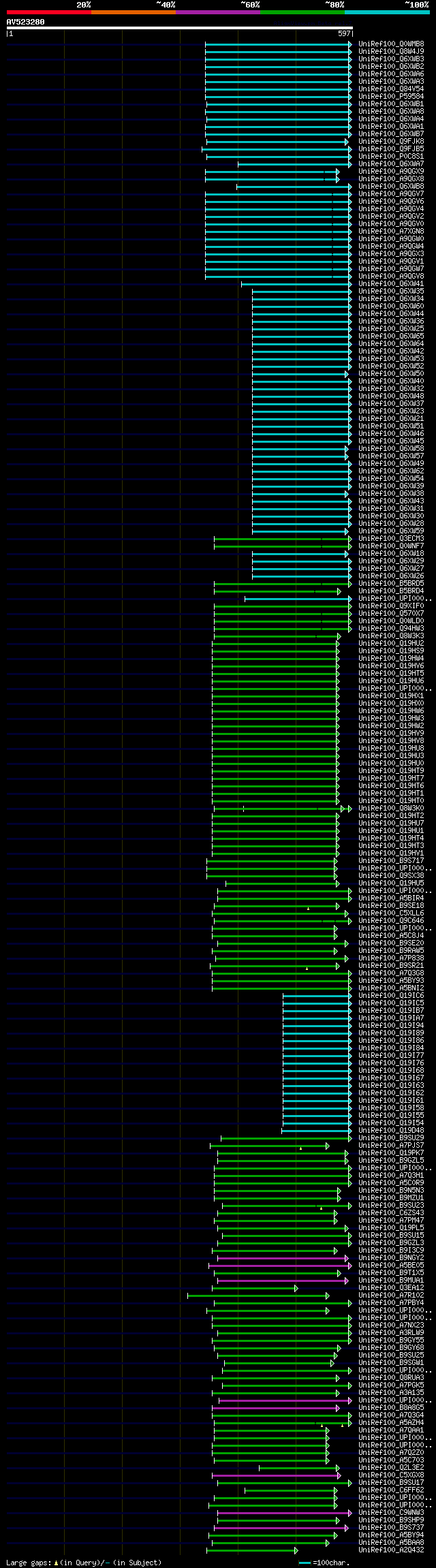Open the UniRef100_B9MUA1 hit label

(391, 1281)
